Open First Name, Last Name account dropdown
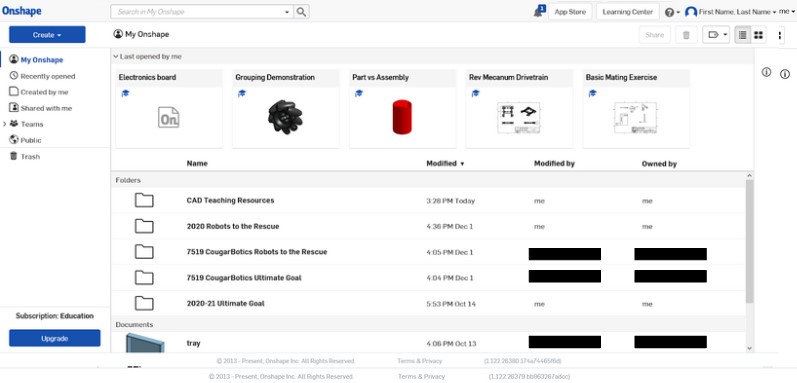Viewport: 797px width, 383px height. (738, 12)
